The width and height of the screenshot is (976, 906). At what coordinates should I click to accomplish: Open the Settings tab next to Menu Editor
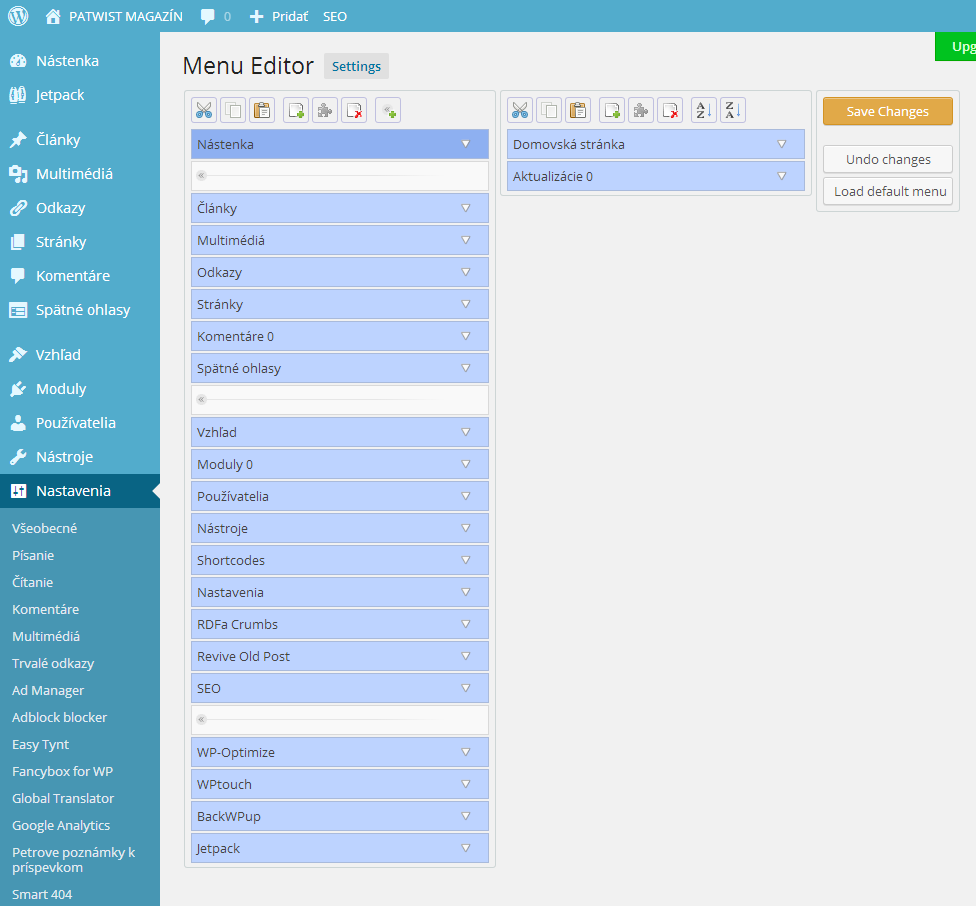[356, 67]
